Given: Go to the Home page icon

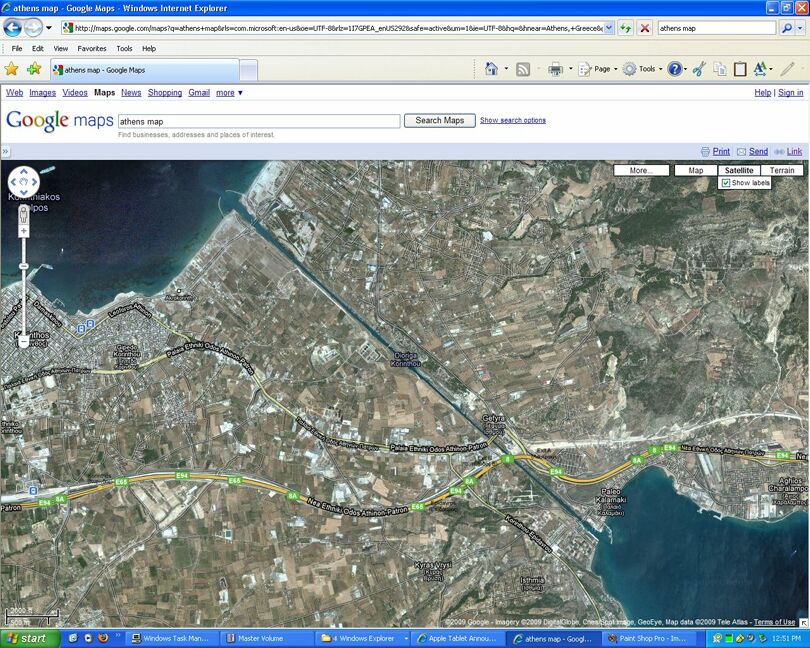Looking at the screenshot, I should [491, 69].
